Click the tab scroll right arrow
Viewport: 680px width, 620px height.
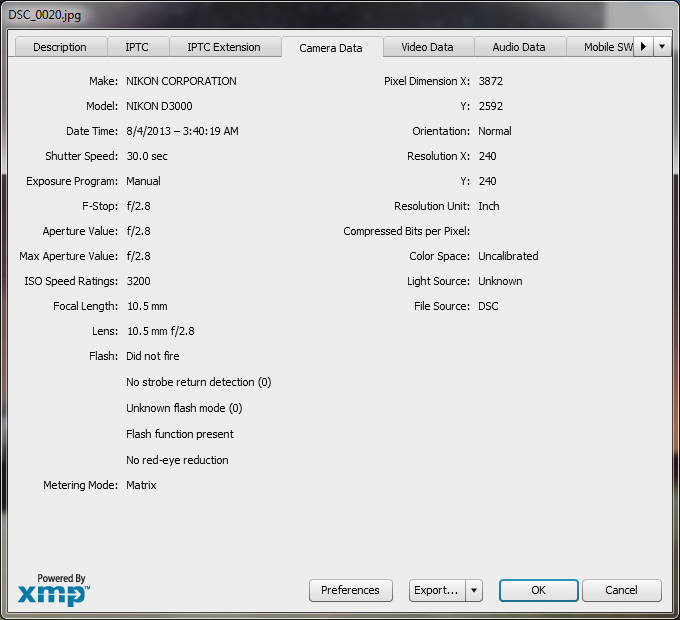tap(644, 46)
